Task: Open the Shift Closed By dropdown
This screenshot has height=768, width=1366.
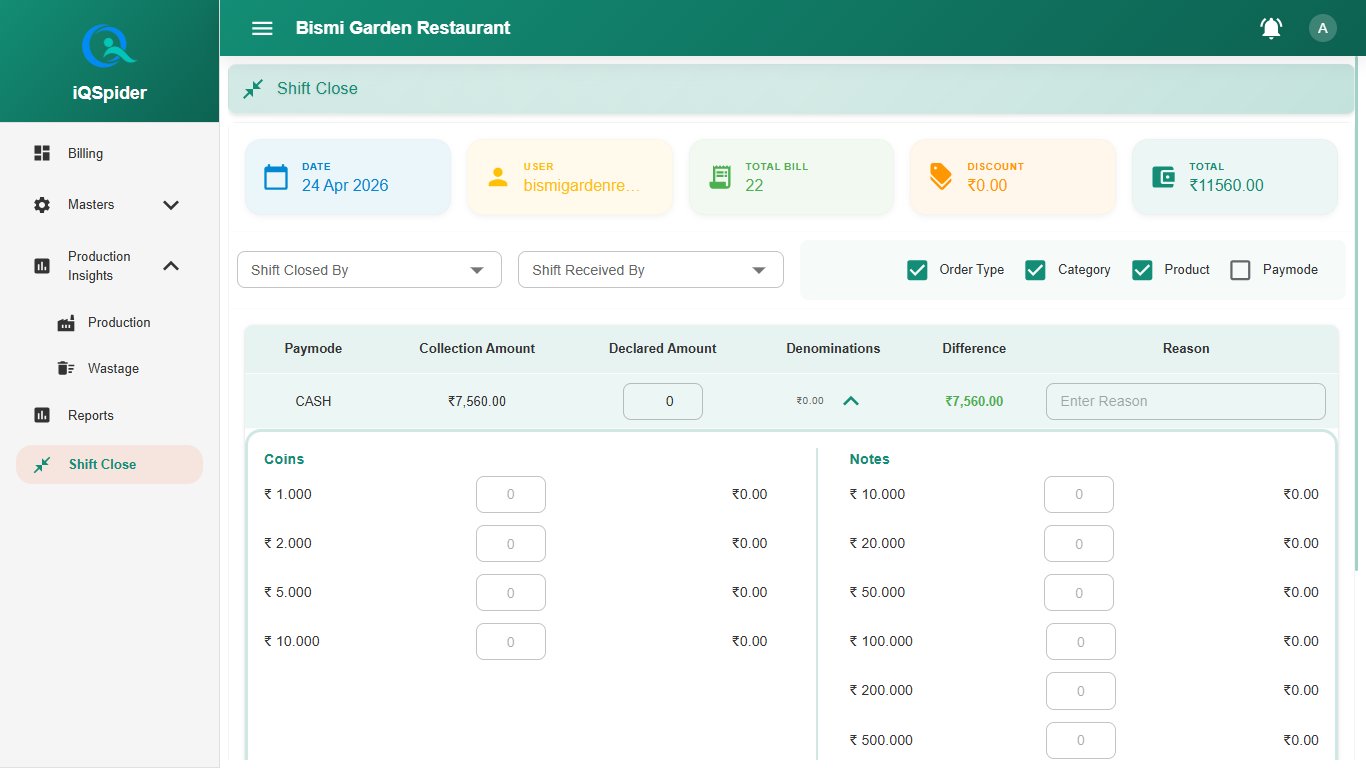Action: (369, 270)
